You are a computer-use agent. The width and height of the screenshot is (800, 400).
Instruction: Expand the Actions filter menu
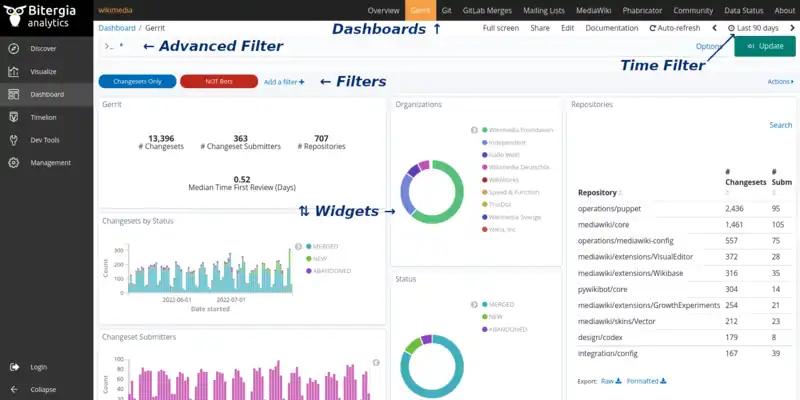[780, 81]
